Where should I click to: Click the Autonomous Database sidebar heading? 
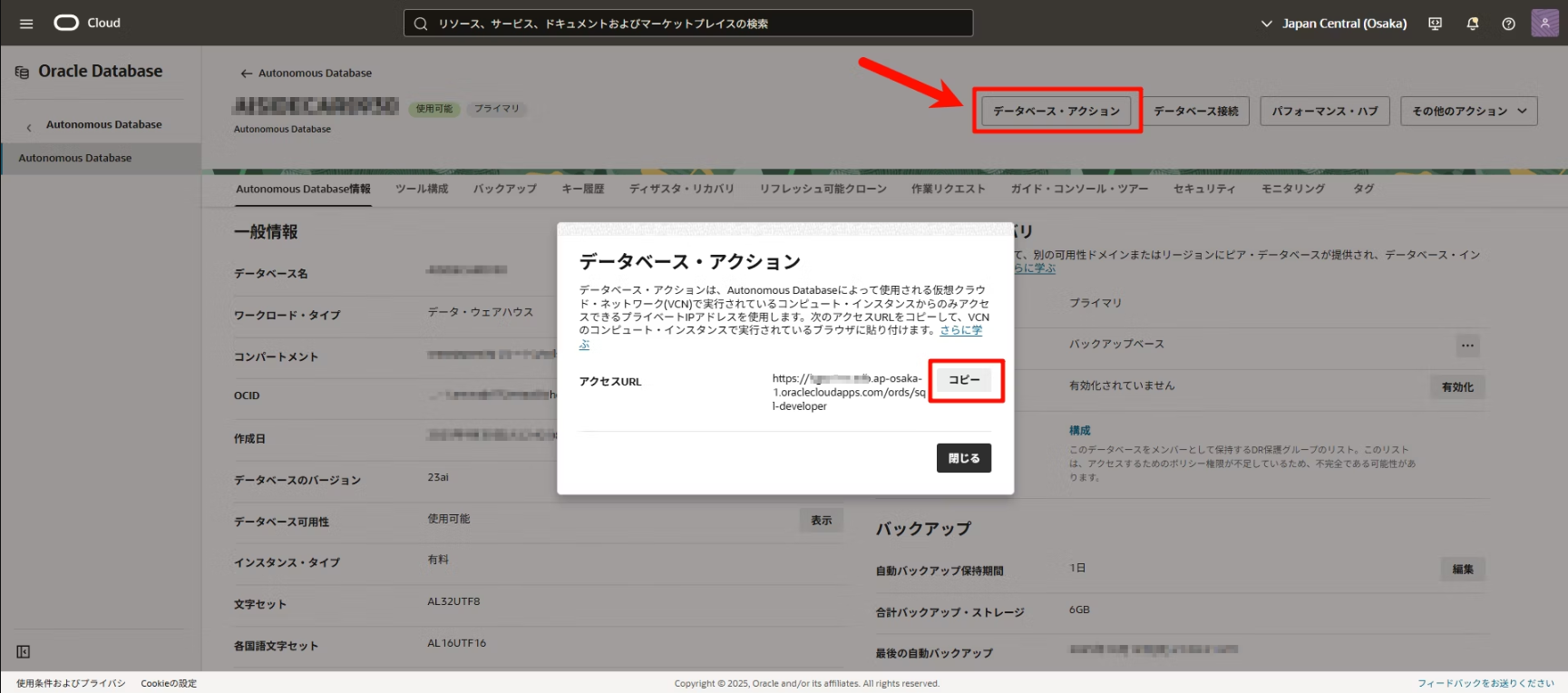coord(104,124)
